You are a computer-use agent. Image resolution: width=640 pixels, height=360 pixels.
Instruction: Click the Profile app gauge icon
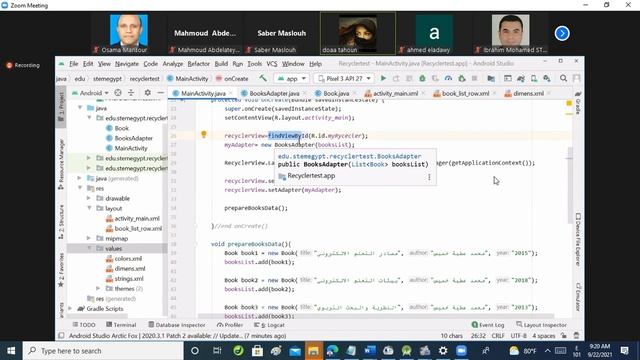tap(449, 78)
